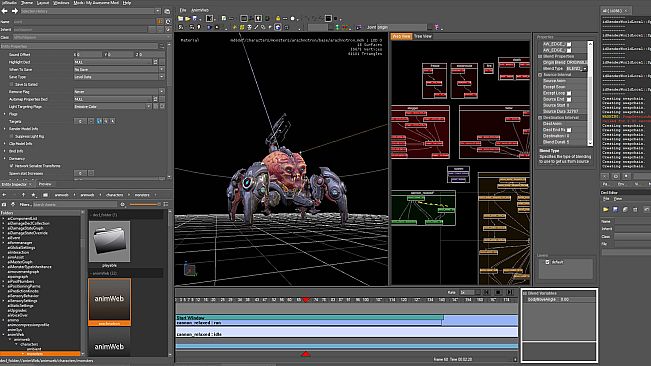Go forward in selection history
Screen dimensions: 651x366
coord(15,11)
